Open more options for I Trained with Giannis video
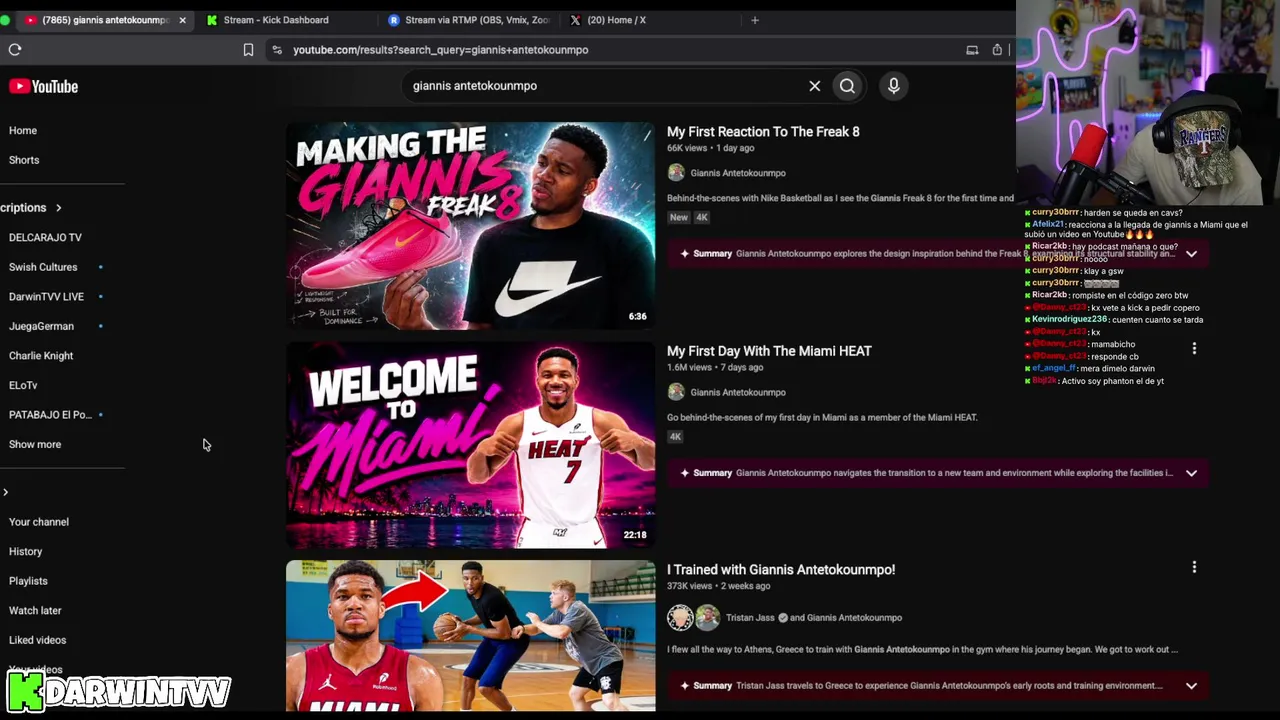The width and height of the screenshot is (1280, 720). [1194, 567]
